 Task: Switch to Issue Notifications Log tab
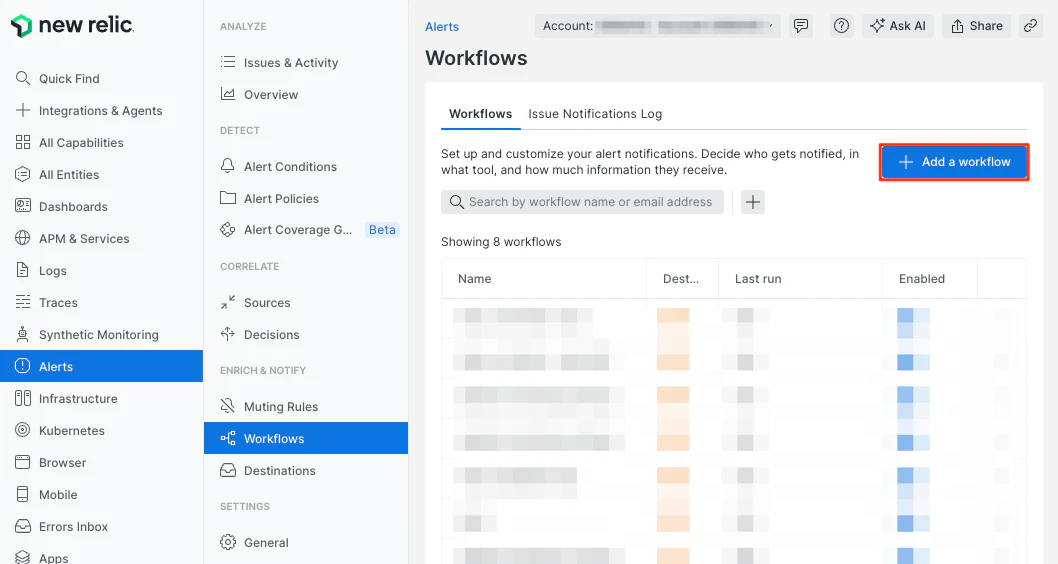[595, 114]
